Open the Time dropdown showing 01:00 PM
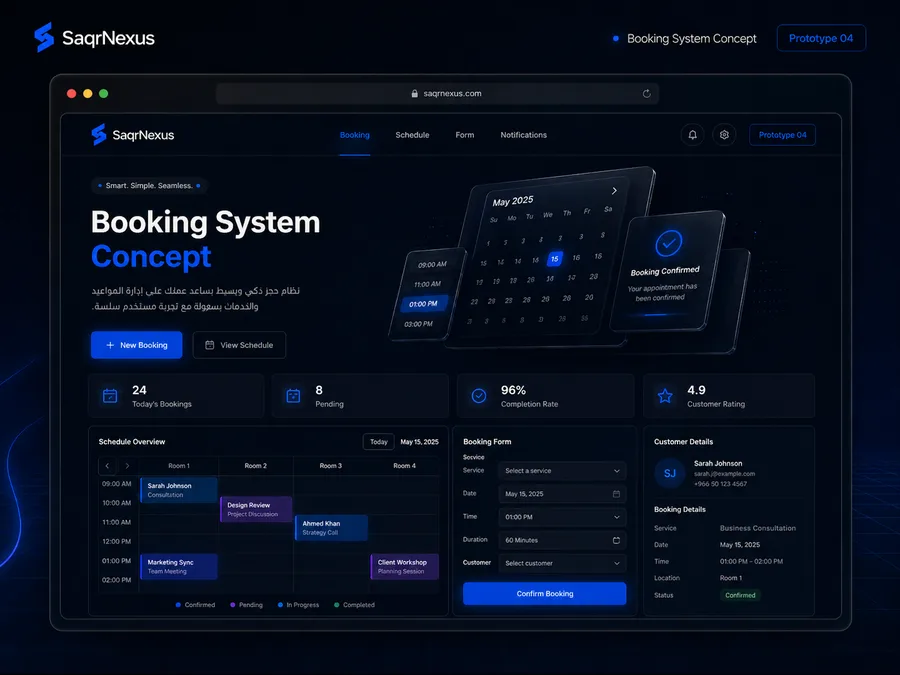900x675 pixels. click(x=562, y=517)
